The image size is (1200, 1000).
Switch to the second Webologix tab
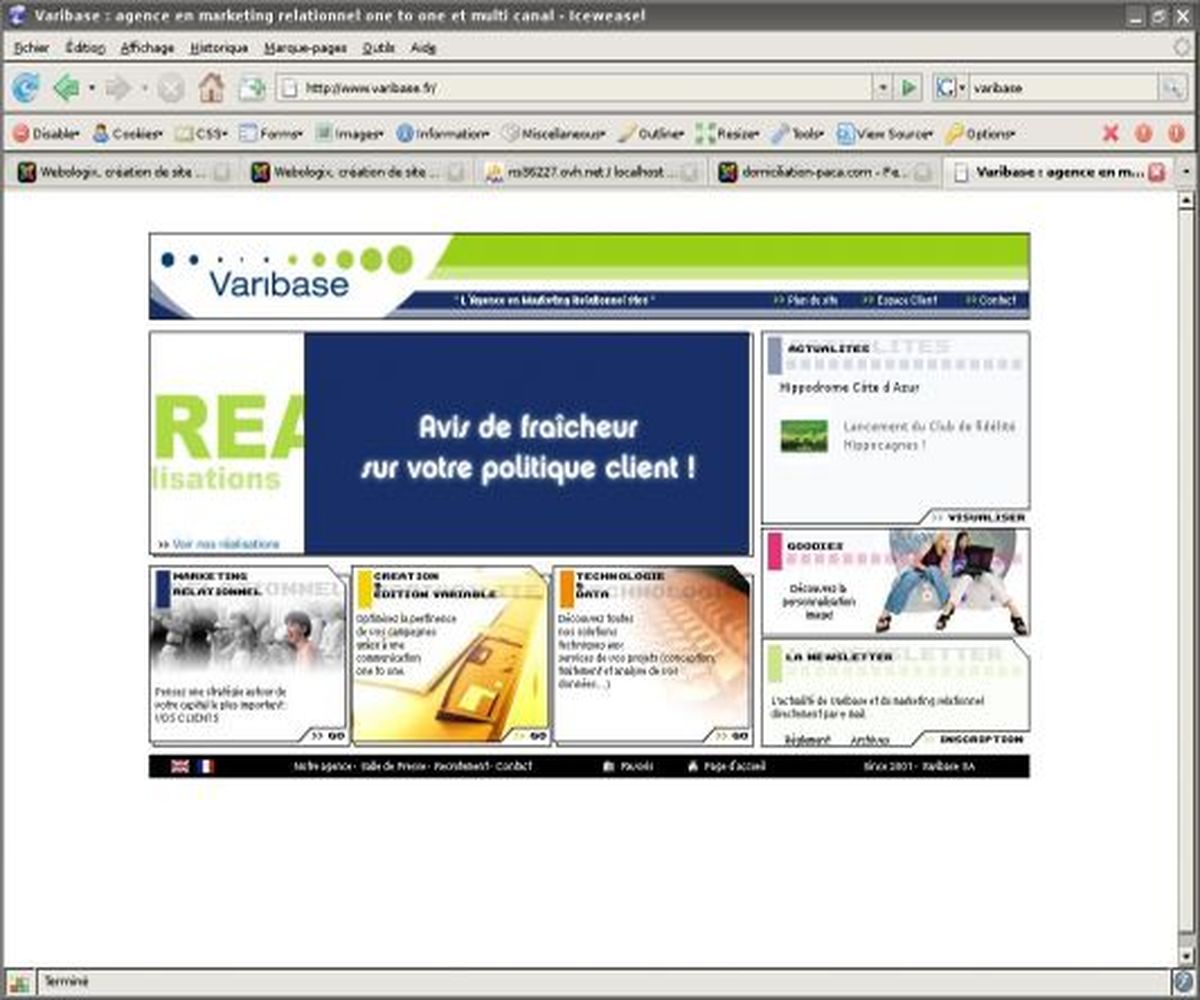(x=358, y=172)
